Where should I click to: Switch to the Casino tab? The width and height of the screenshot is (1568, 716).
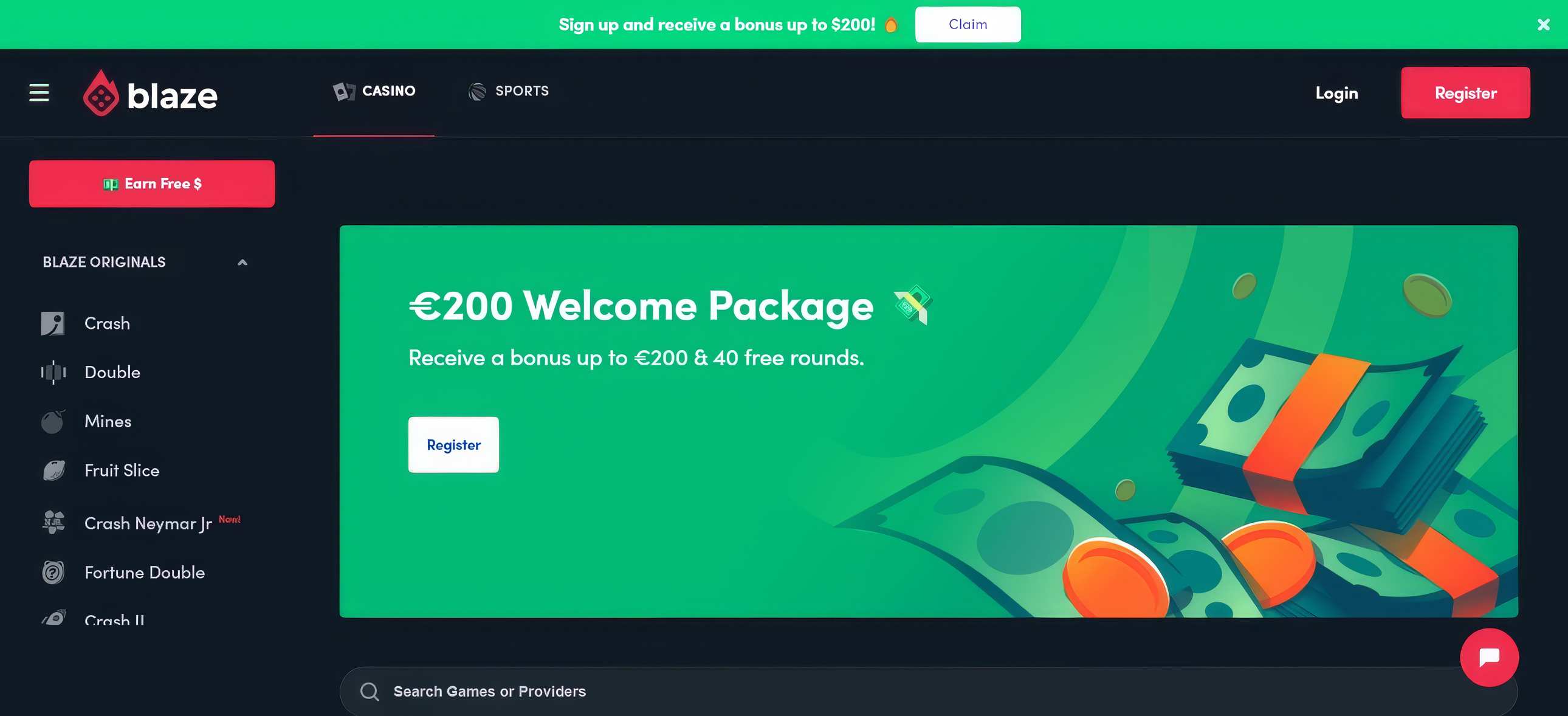[x=374, y=91]
